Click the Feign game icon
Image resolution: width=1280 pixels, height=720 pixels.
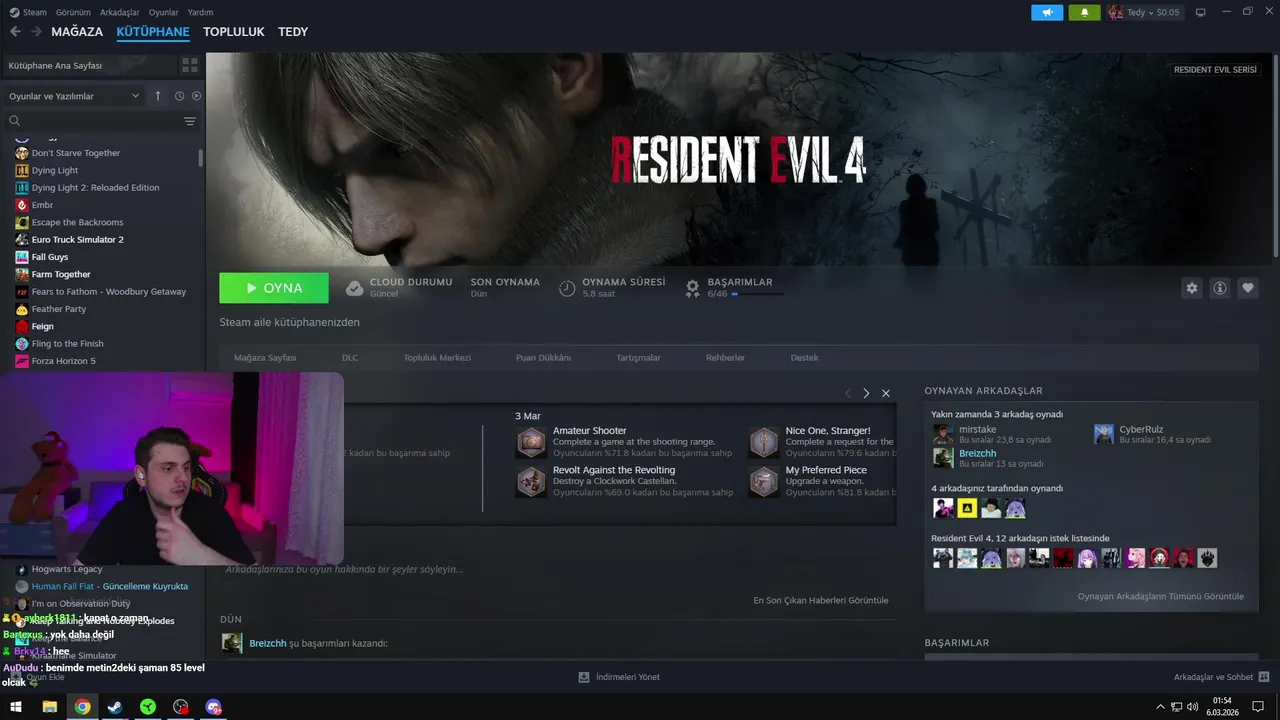(x=22, y=326)
